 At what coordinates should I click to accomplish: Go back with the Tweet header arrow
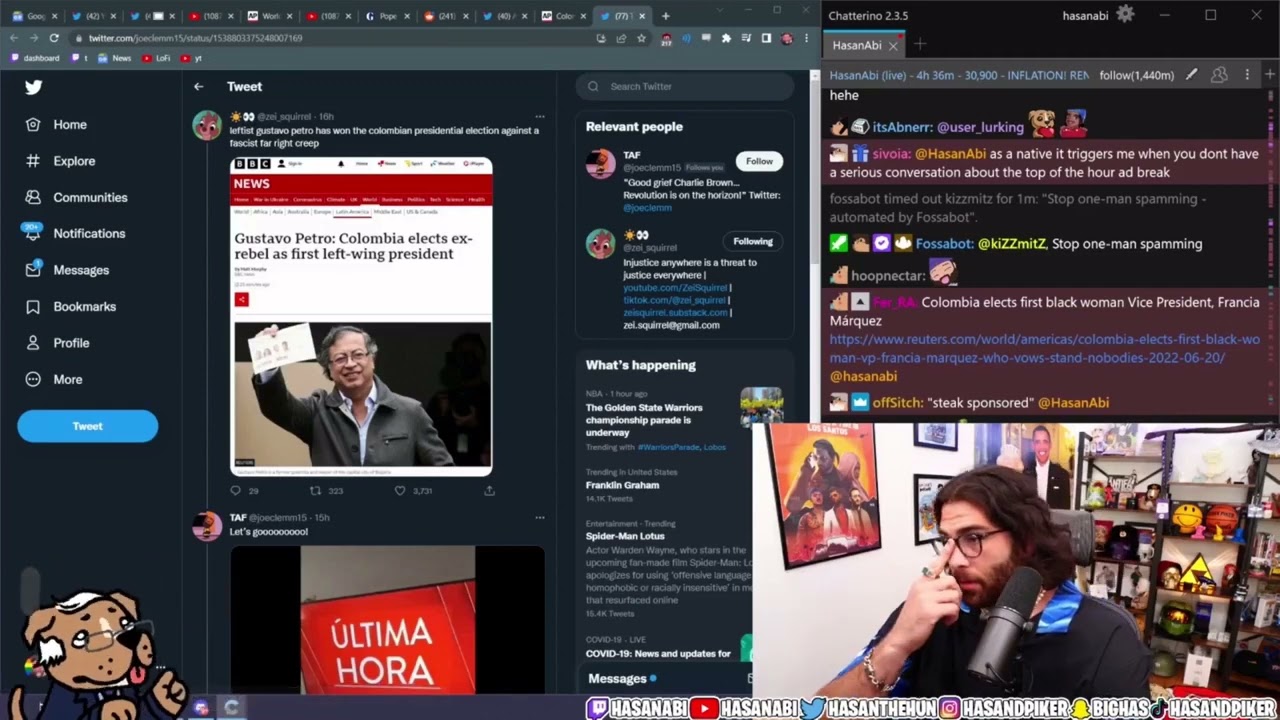coord(199,87)
